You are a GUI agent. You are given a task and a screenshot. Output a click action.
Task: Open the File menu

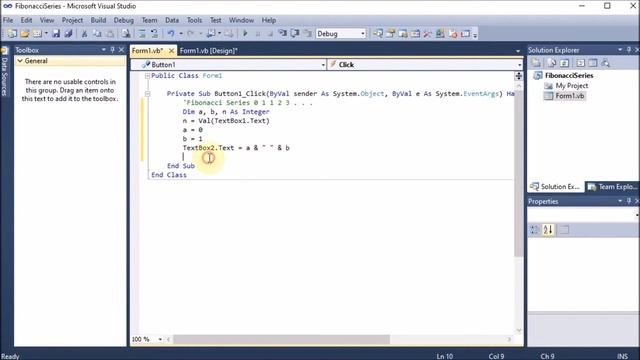[8, 20]
